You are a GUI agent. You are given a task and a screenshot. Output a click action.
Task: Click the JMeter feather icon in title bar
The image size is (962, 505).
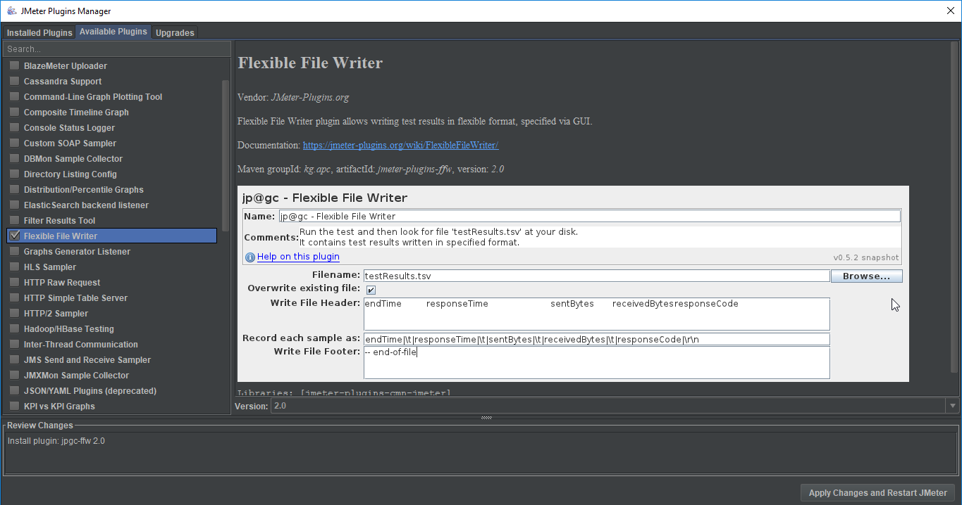10,11
